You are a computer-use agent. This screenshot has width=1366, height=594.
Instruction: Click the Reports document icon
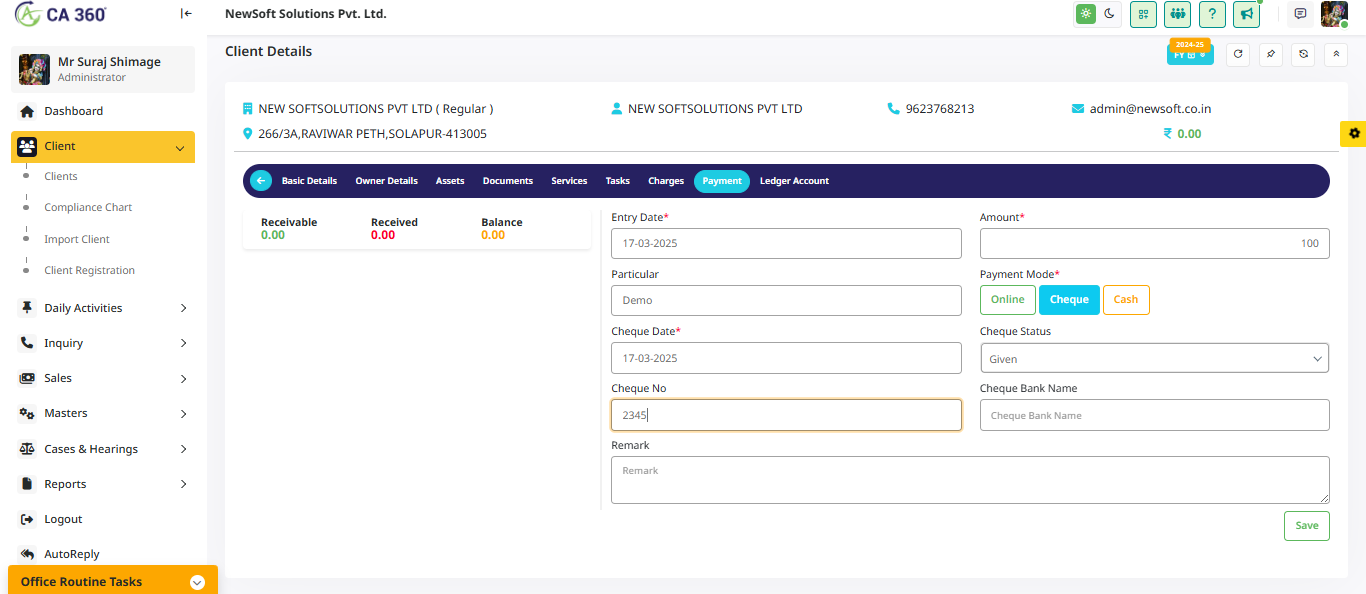click(27, 484)
